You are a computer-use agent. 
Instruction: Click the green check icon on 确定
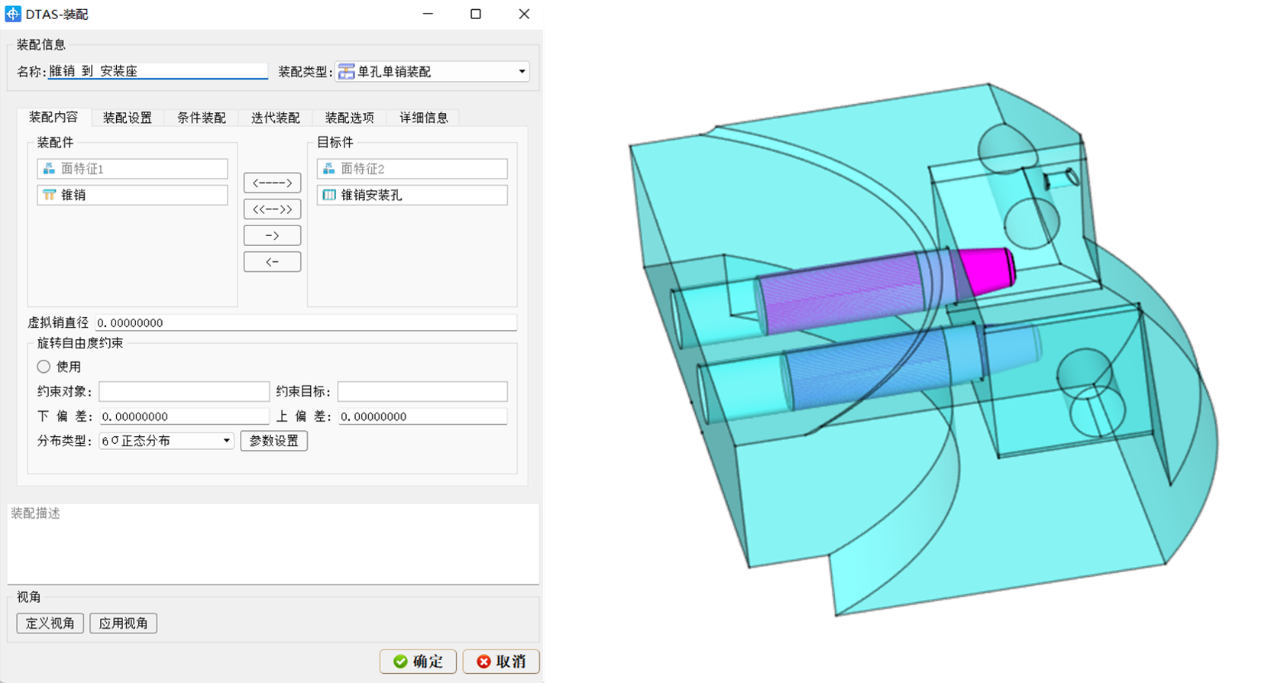coord(399,661)
